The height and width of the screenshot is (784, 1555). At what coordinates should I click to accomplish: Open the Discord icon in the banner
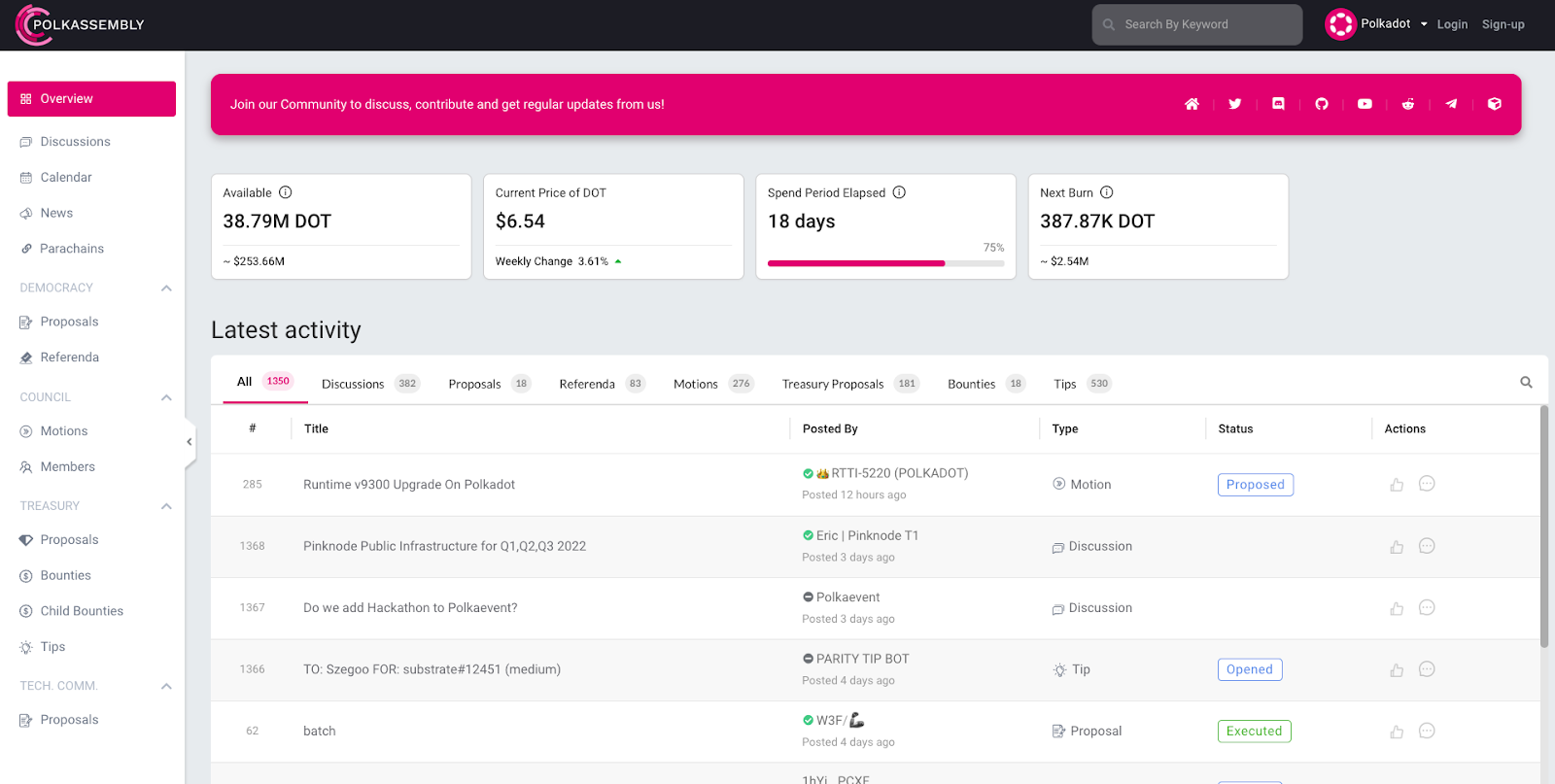tap(1278, 104)
